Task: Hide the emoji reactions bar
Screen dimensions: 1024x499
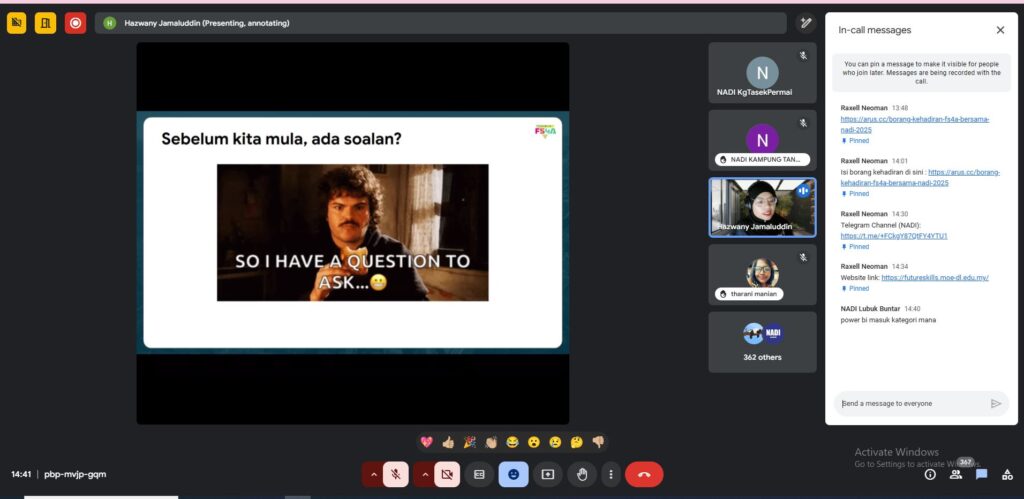Action: tap(513, 474)
